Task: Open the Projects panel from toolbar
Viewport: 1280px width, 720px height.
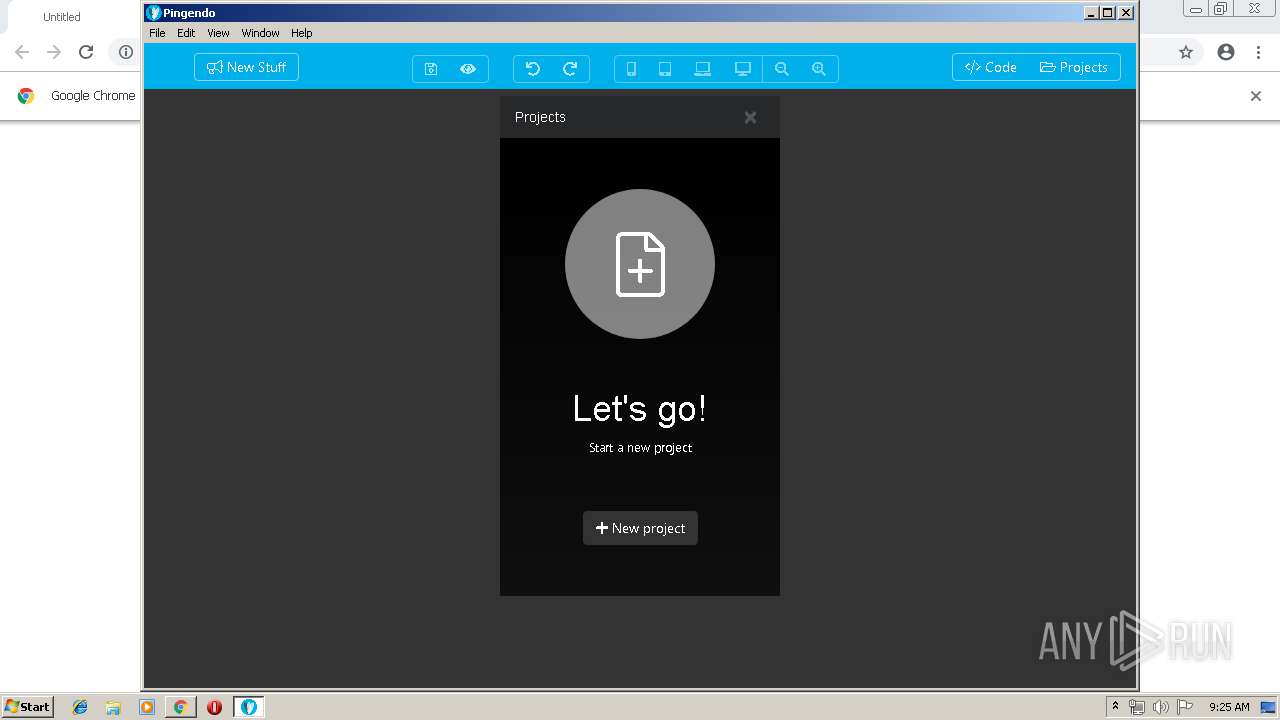Action: 1074,67
